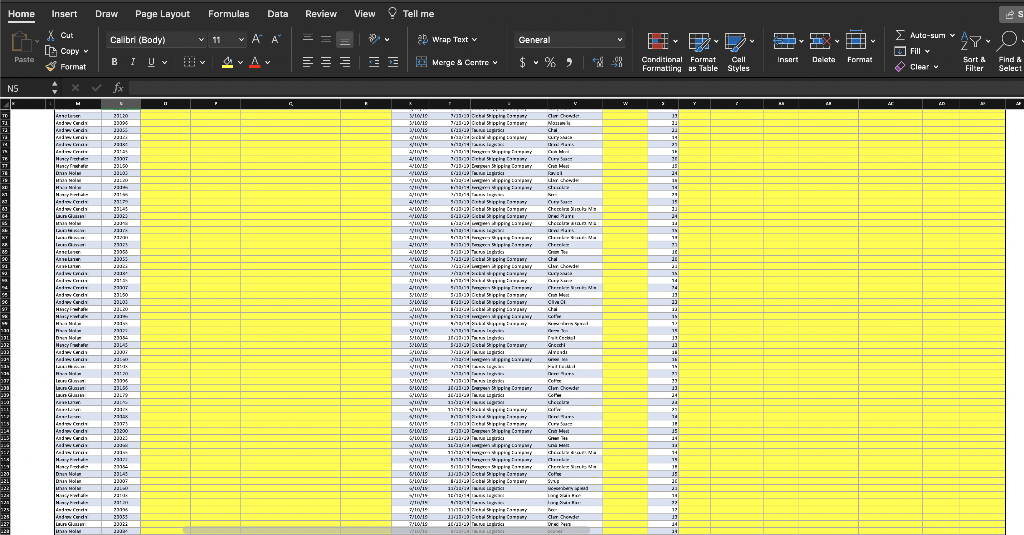
Task: Click into the formula bar field
Action: coord(575,88)
